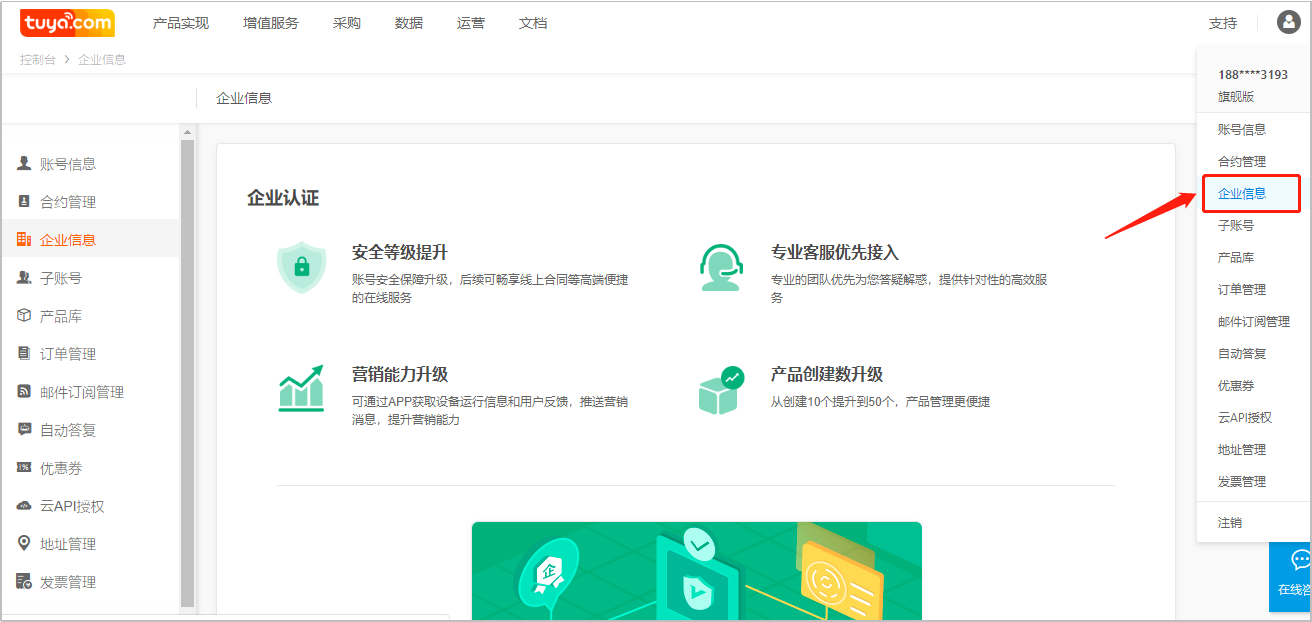
Task: Click the 地址管理 location pin icon
Action: point(24,544)
